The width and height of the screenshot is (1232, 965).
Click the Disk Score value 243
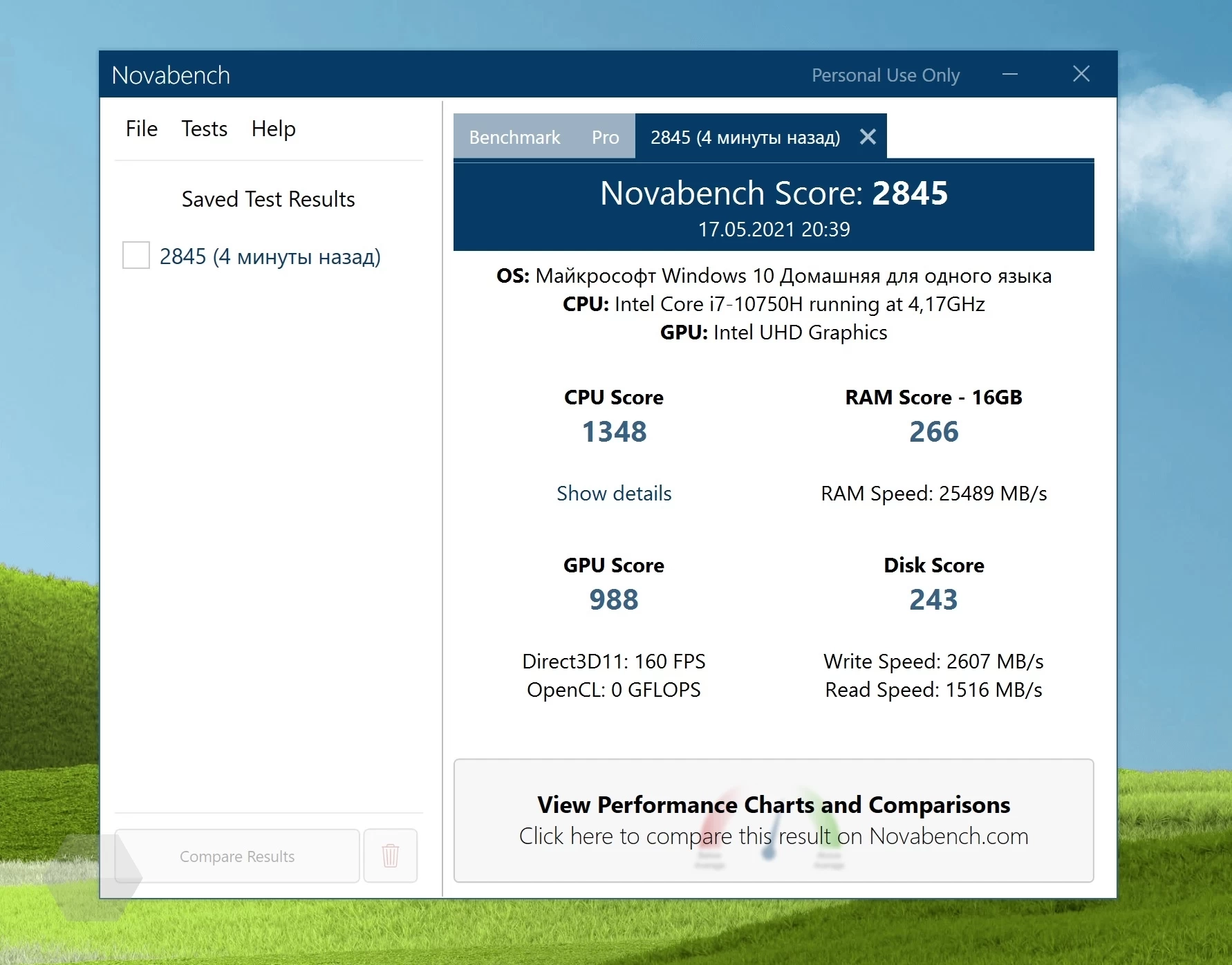click(933, 599)
